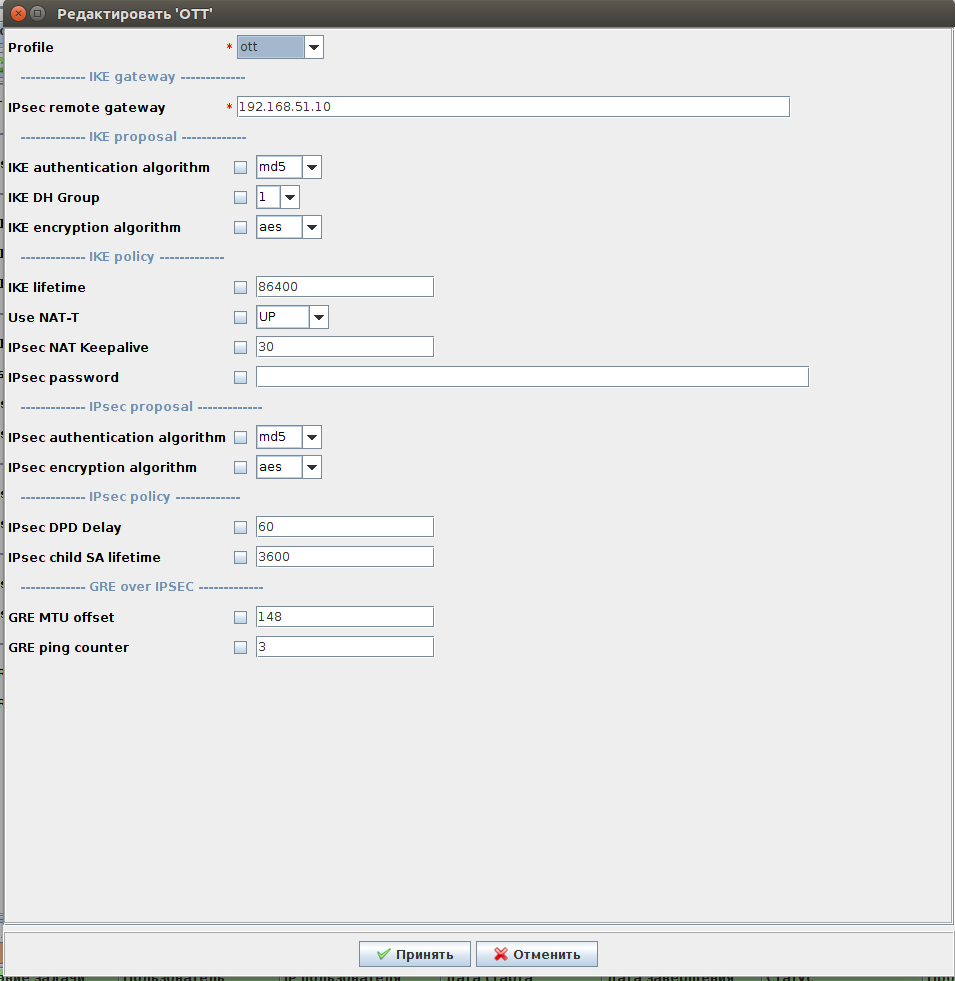Screen dimensions: 955x981
Task: Click the GRE ping counter field
Action: click(344, 647)
